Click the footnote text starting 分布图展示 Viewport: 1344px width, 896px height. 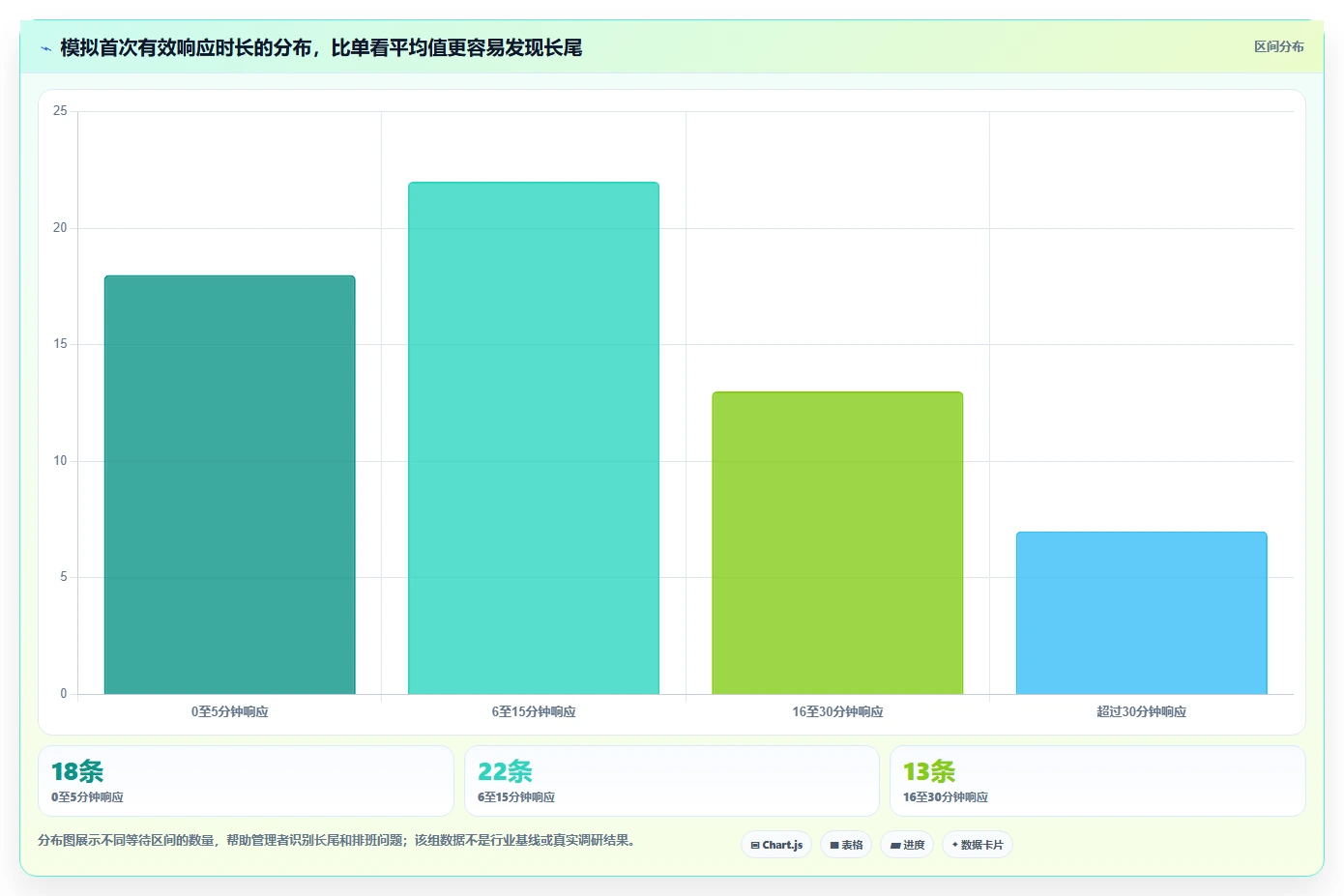point(338,840)
